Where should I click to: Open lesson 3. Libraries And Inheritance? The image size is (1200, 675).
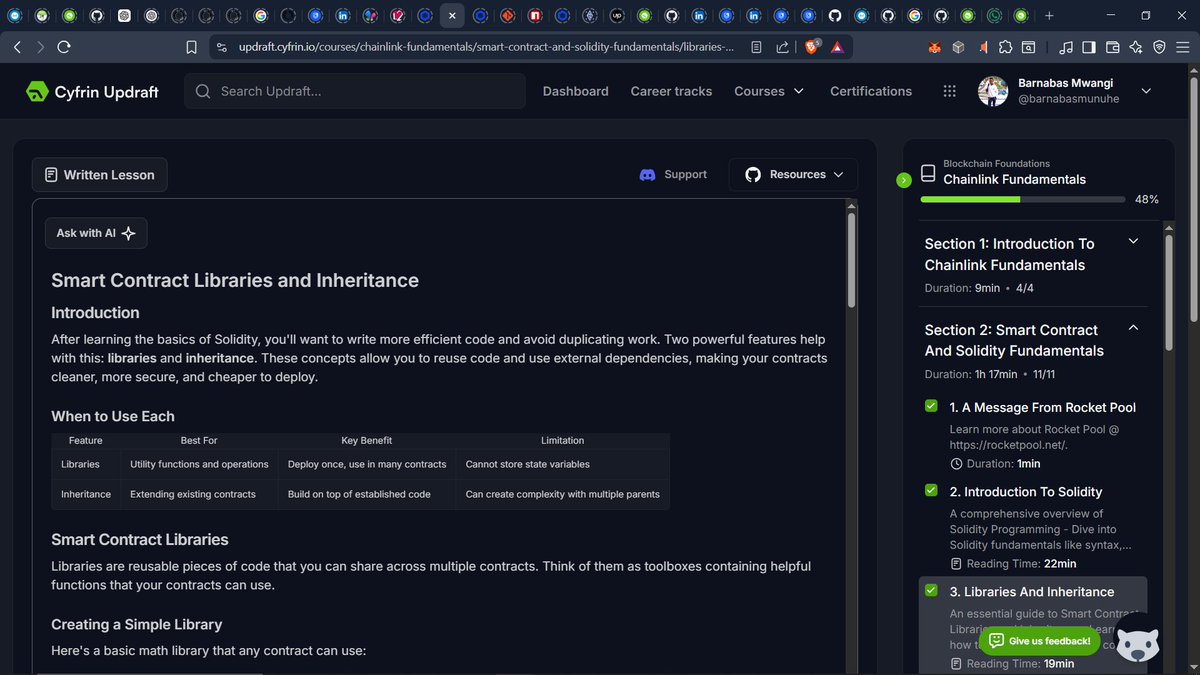click(x=1031, y=592)
